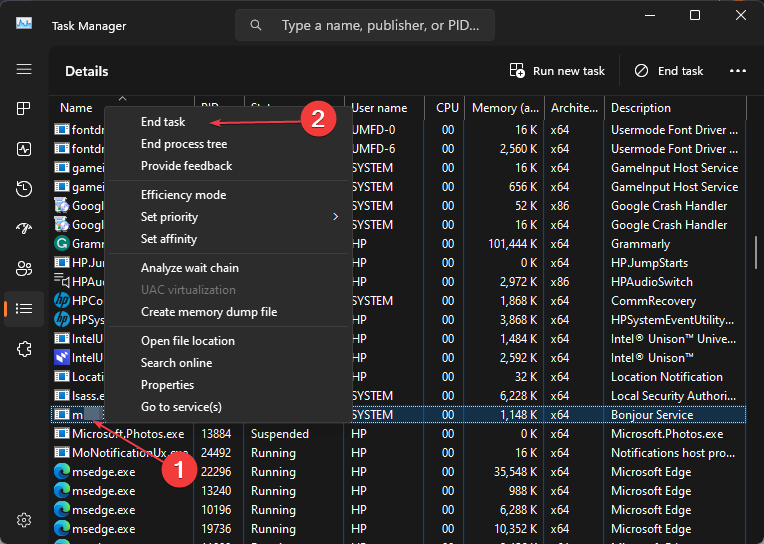Select Analyze wait chain
Image resolution: width=764 pixels, height=544 pixels.
190,268
